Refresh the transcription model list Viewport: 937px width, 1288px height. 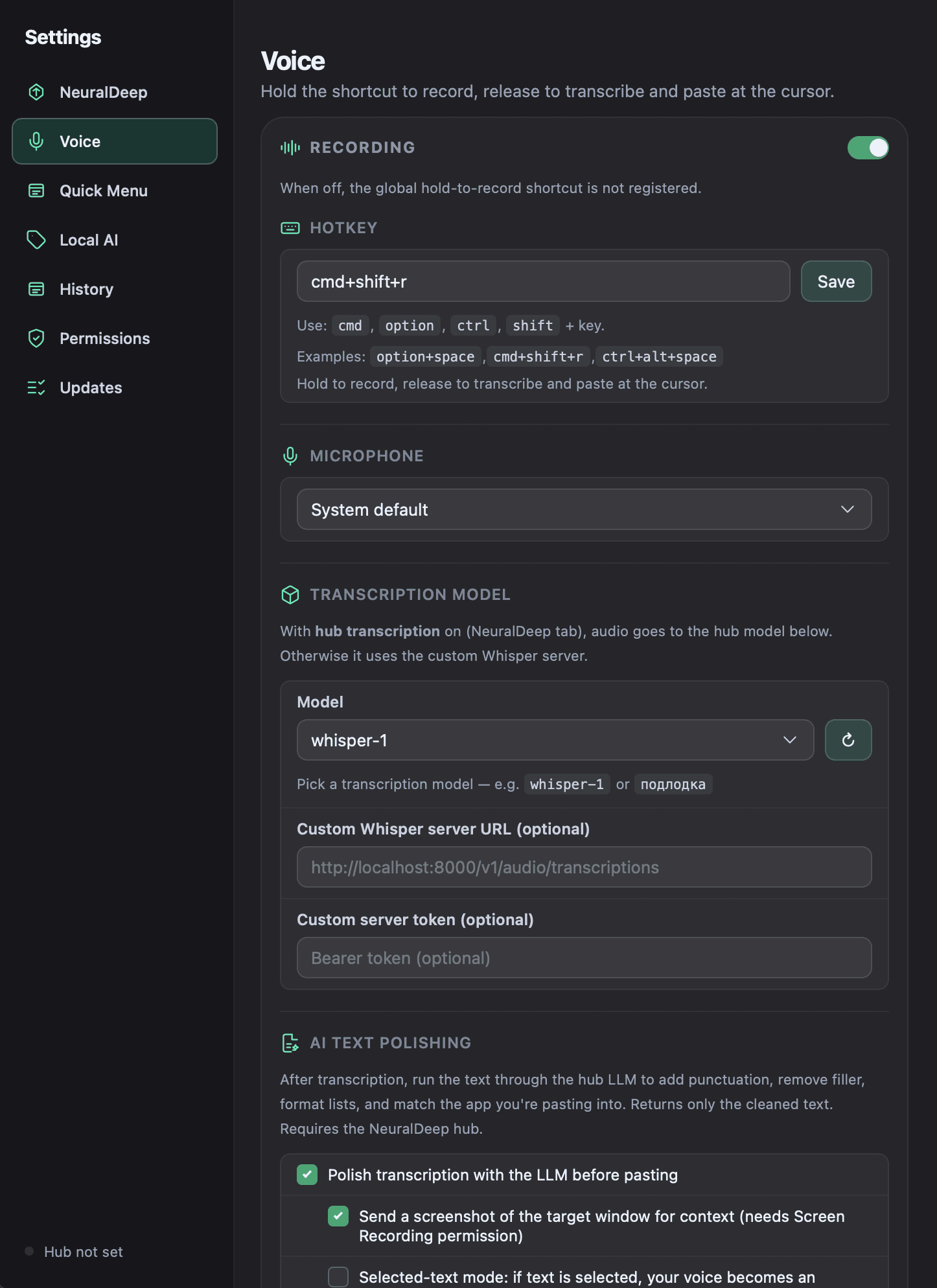click(x=848, y=740)
